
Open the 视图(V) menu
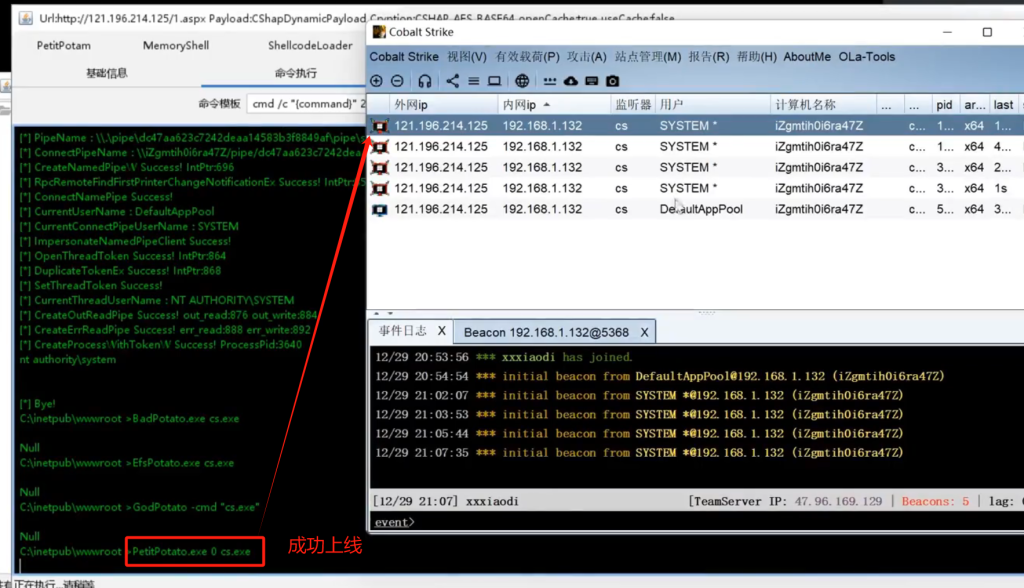466,57
